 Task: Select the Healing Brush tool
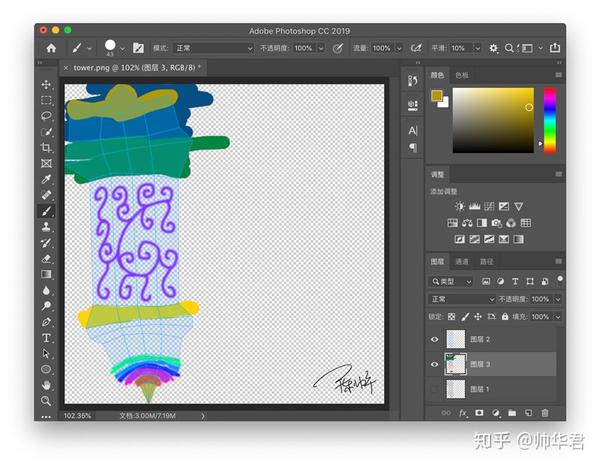(46, 195)
